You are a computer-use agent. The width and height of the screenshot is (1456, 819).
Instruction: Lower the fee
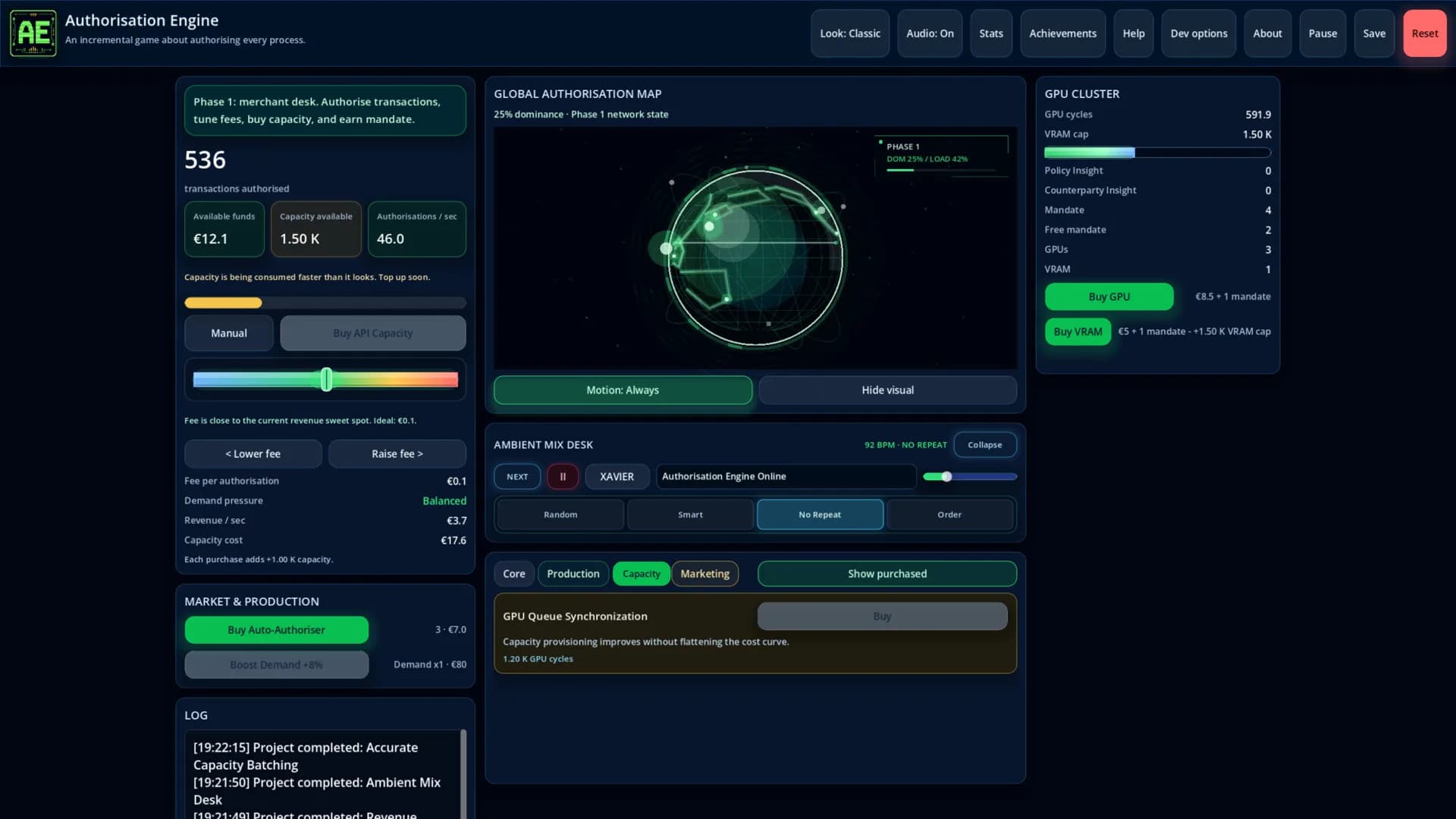click(253, 453)
